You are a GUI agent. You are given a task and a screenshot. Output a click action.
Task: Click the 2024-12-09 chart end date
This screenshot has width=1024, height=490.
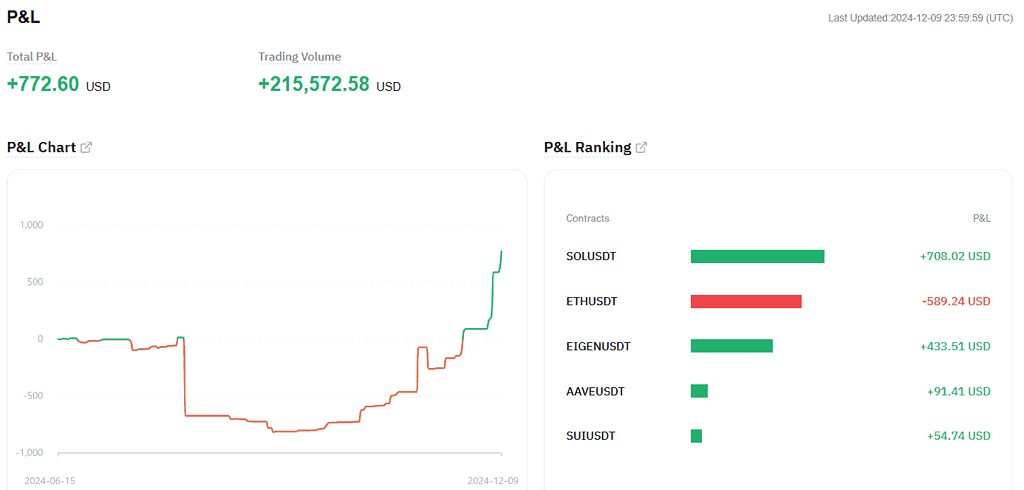[493, 481]
